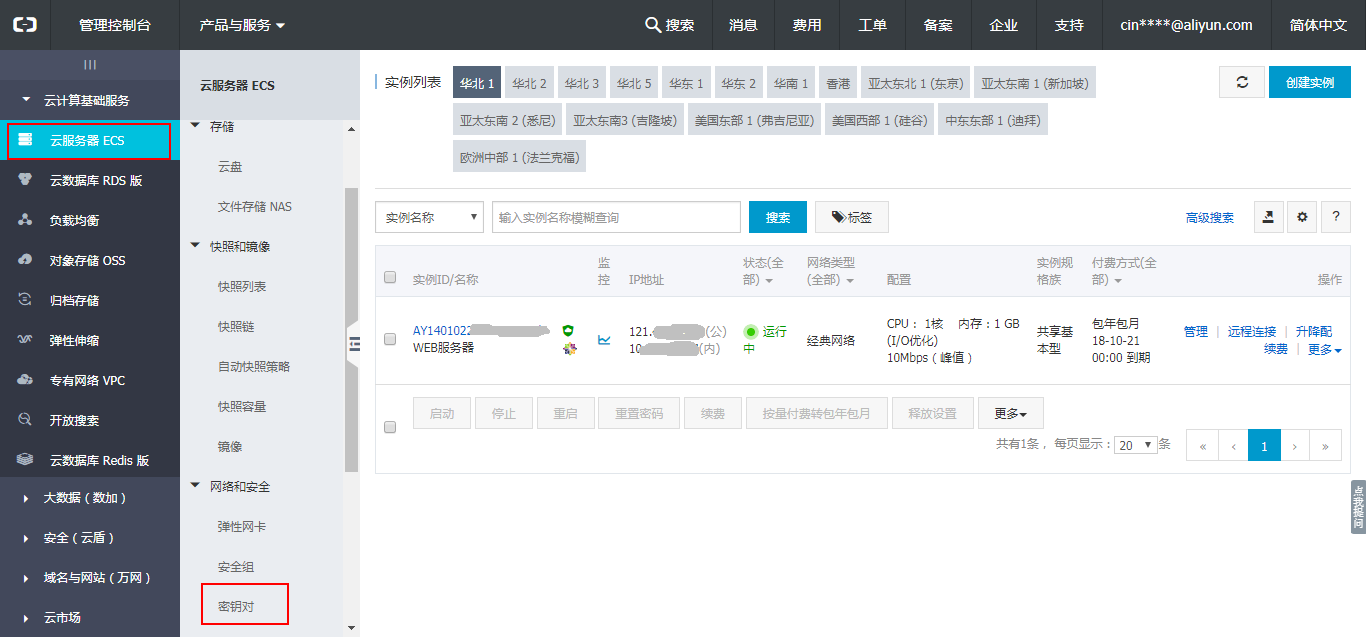Click the blue 搜索 button
This screenshot has height=637, width=1366.
point(778,217)
